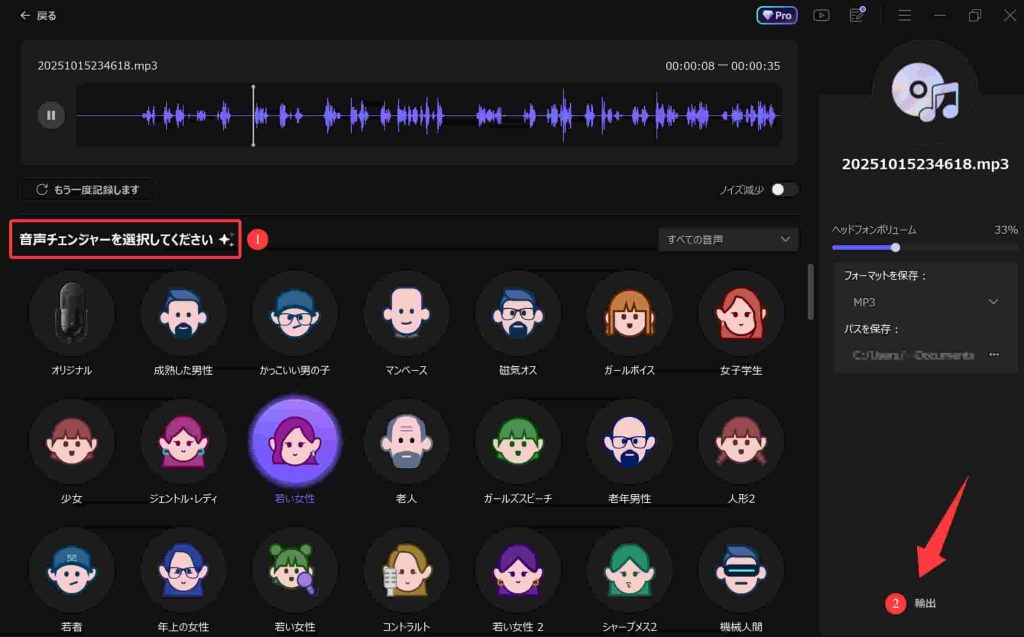
Task: Select the 機械人間 robot voice avatar
Action: pyautogui.click(x=740, y=569)
